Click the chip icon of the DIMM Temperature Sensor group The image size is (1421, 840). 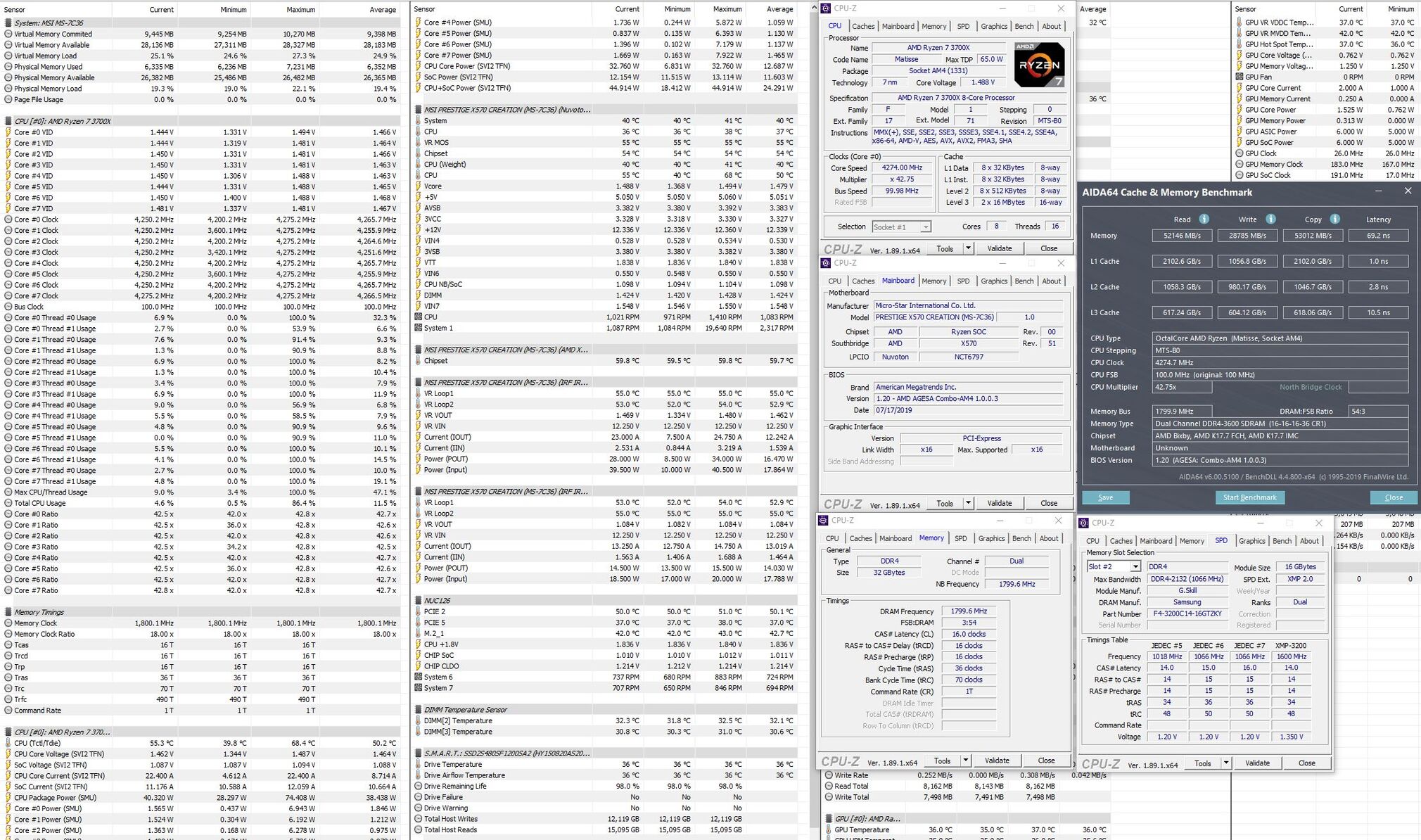pyautogui.click(x=419, y=710)
